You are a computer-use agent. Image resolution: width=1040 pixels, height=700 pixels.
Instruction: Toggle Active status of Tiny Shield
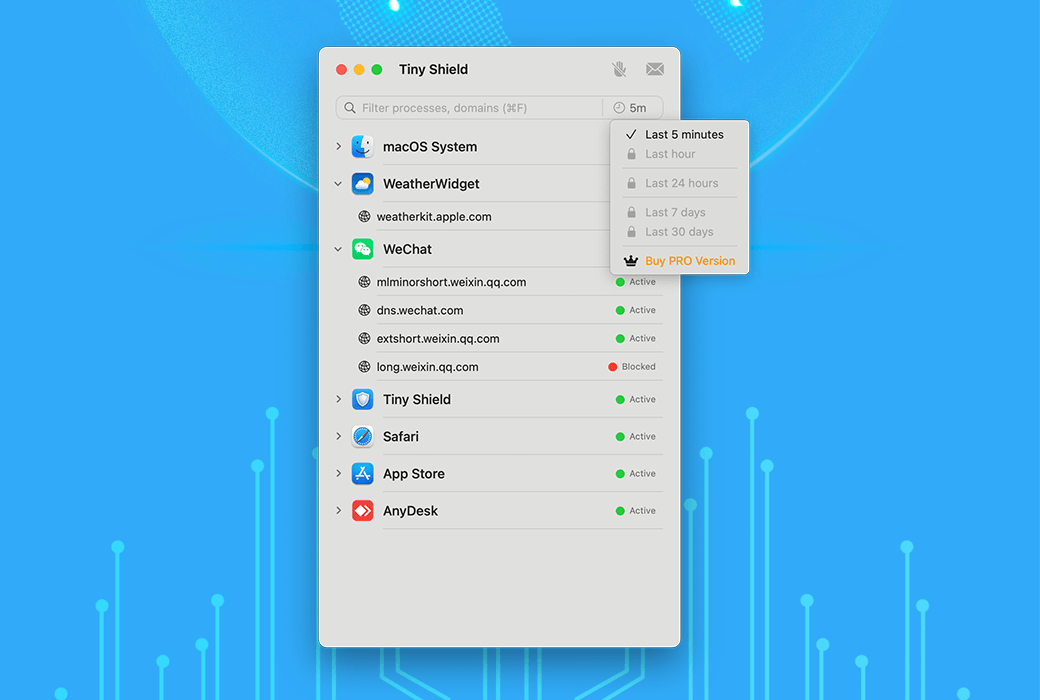point(635,399)
